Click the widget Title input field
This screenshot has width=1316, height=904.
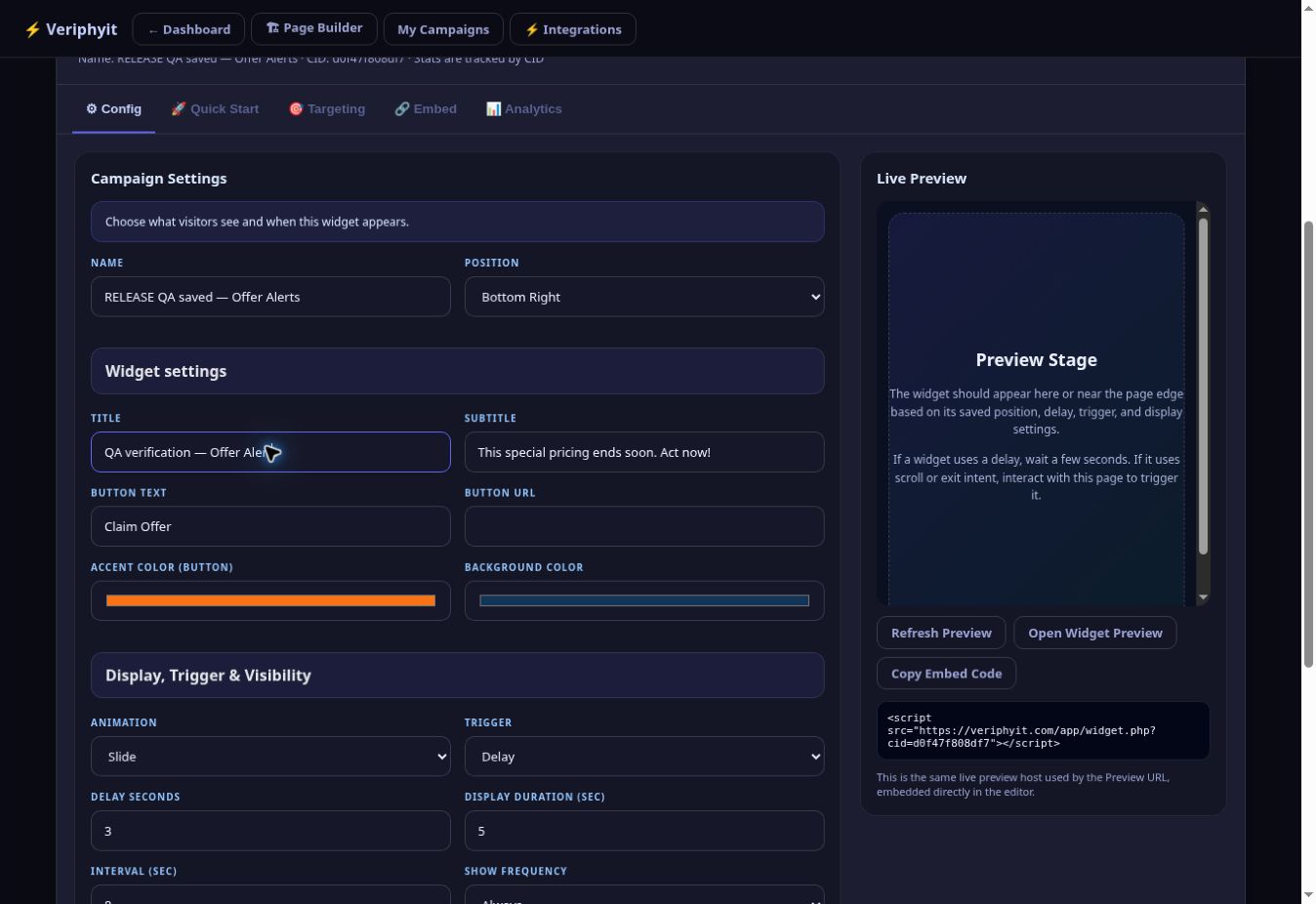pos(270,452)
